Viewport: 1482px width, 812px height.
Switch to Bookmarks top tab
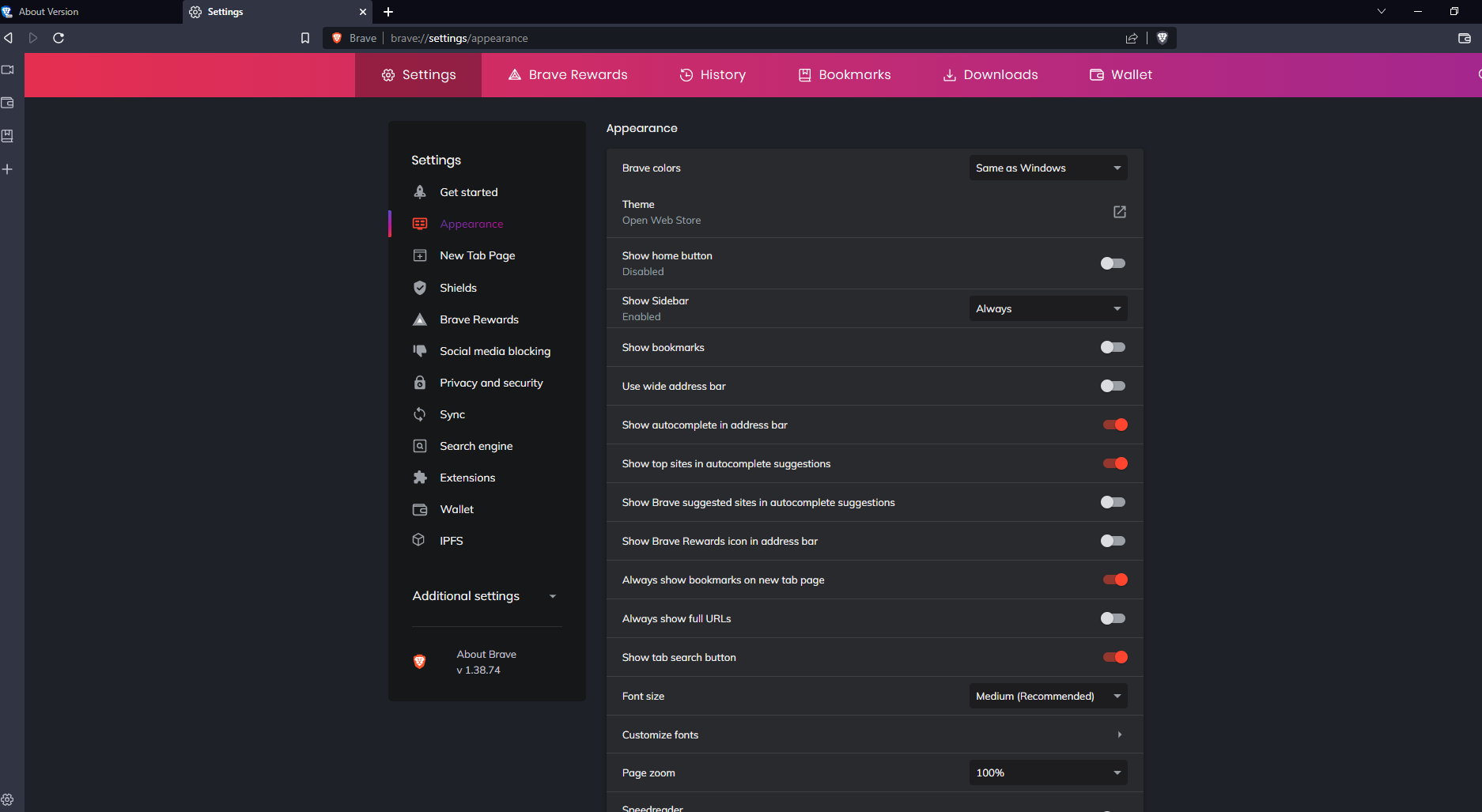point(845,74)
